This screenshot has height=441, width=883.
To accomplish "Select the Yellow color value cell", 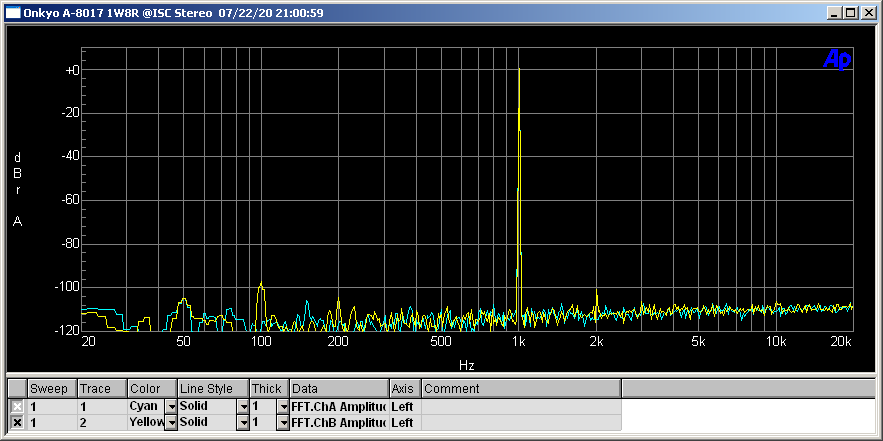I will [146, 422].
